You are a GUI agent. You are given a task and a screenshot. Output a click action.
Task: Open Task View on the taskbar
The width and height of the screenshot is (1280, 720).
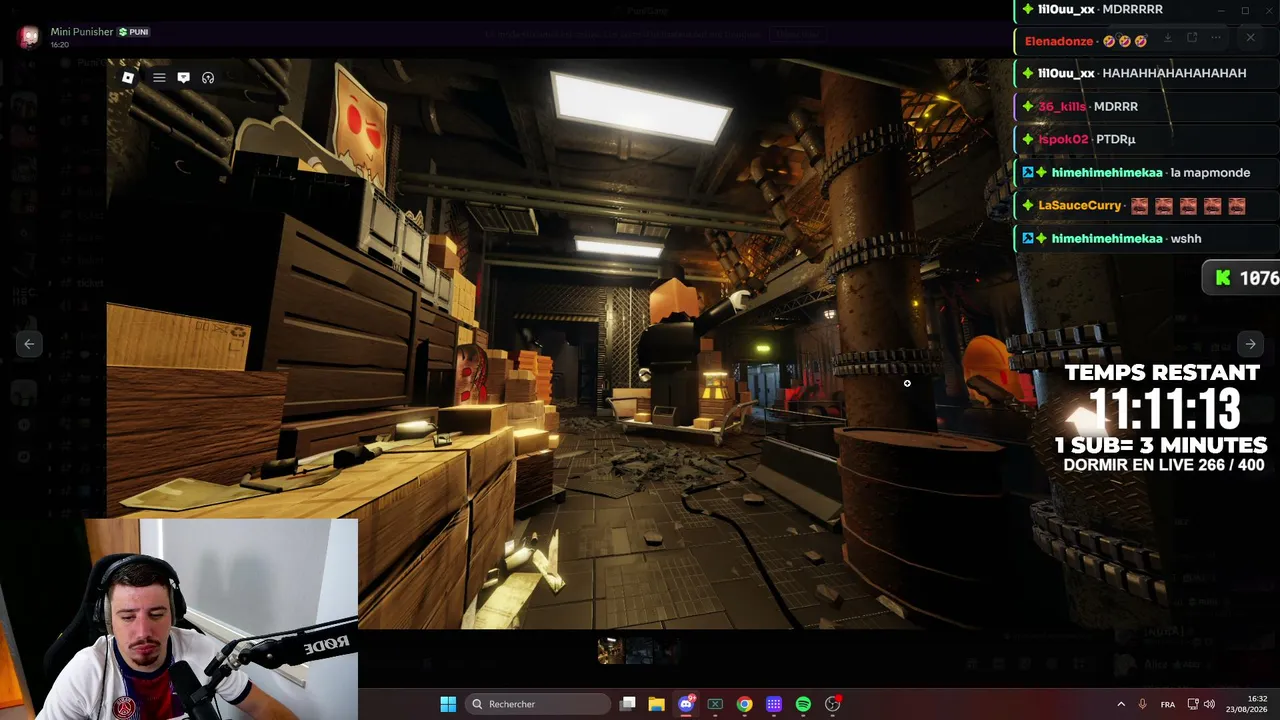pyautogui.click(x=628, y=704)
